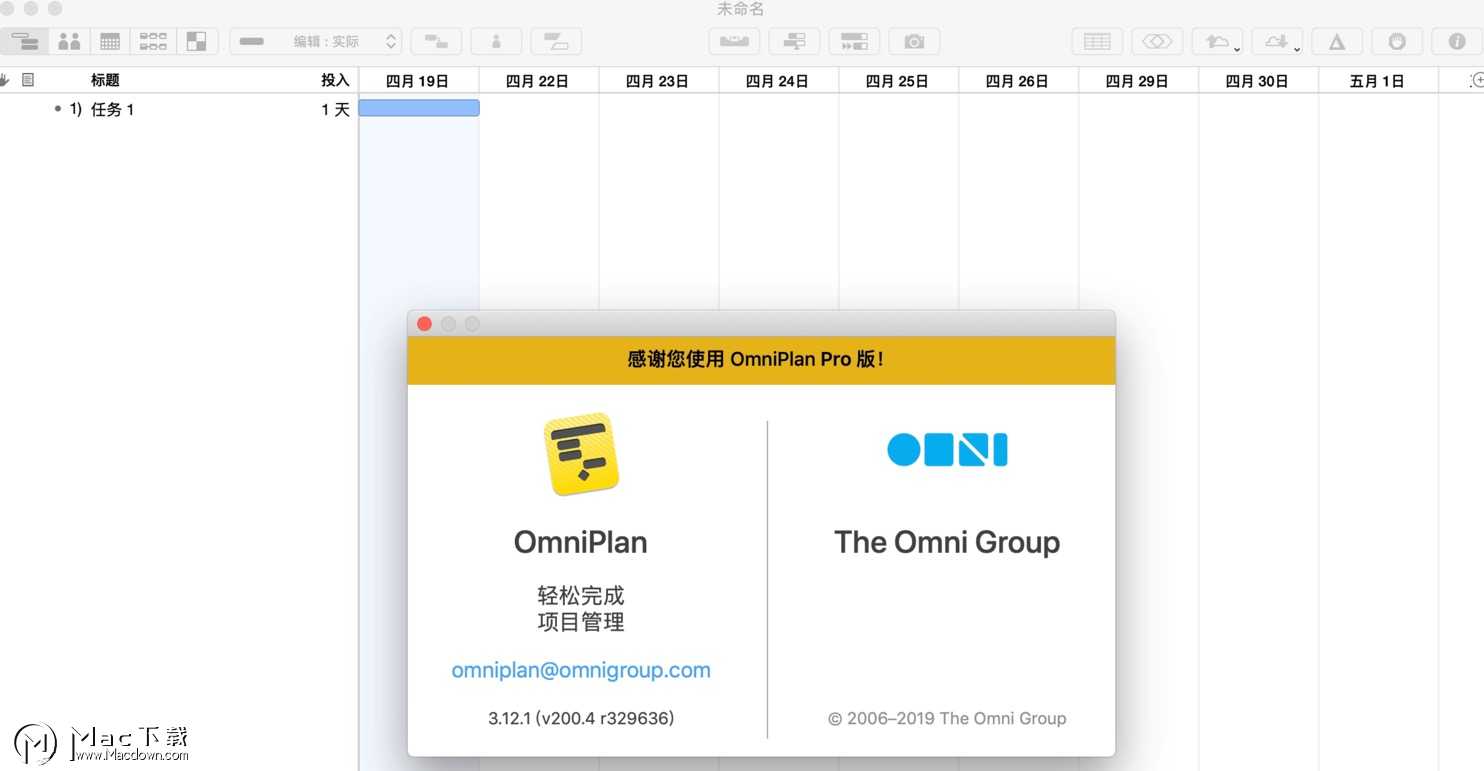The image size is (1484, 771).
Task: Open the edit Actual/Baseline popup
Action: pyautogui.click(x=316, y=41)
